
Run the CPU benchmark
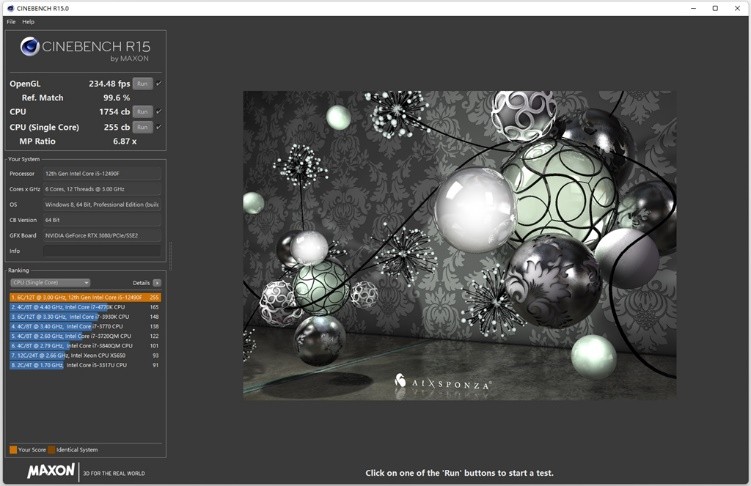143,112
